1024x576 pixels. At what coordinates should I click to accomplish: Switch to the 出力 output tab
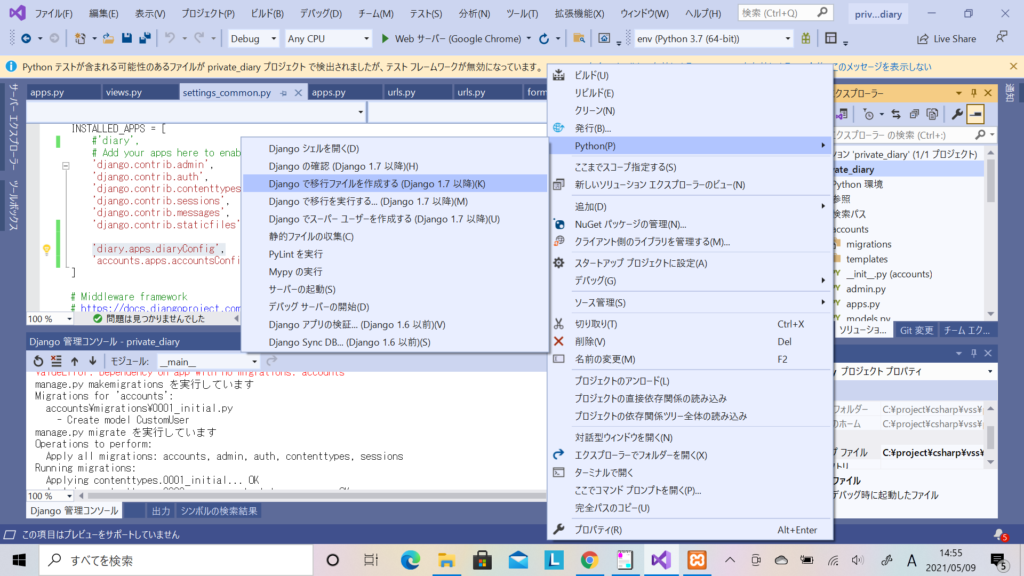click(x=161, y=511)
